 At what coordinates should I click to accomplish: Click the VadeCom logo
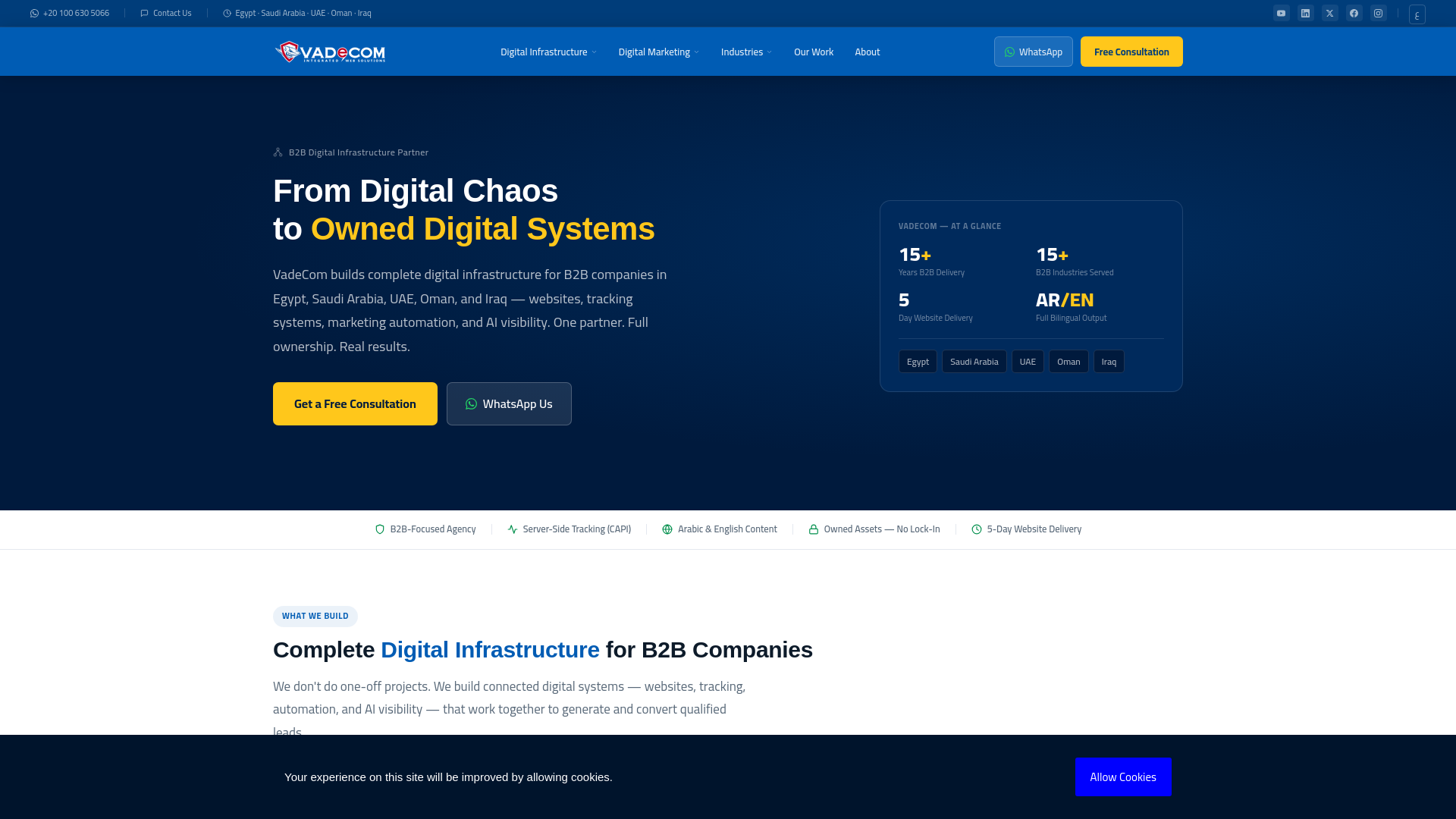click(330, 52)
